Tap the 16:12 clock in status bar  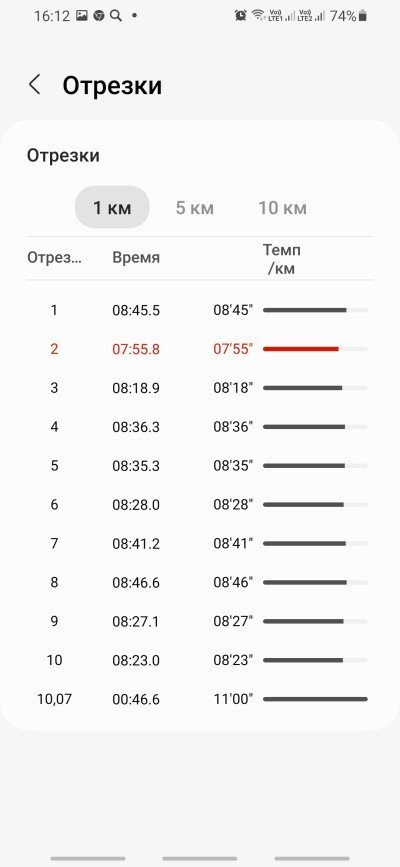point(52,16)
